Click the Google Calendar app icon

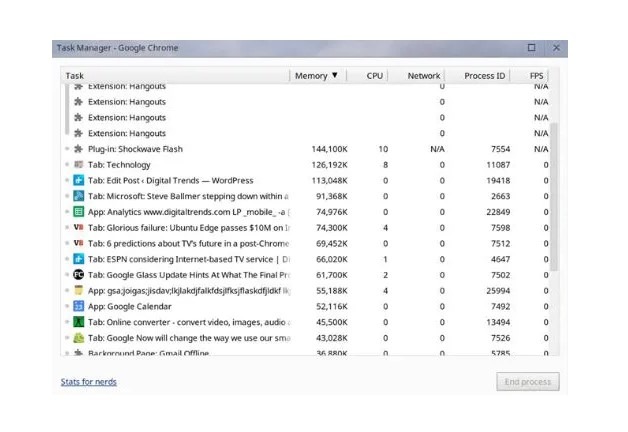pos(78,306)
